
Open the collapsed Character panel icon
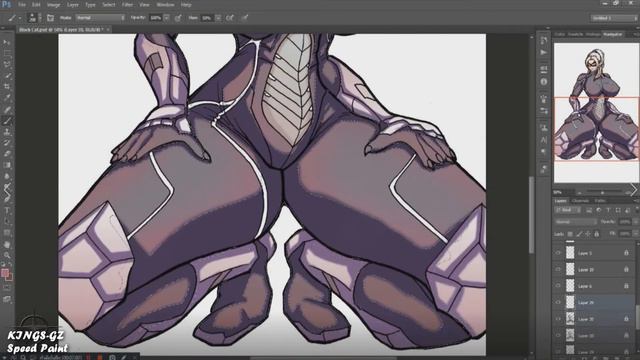pyautogui.click(x=544, y=140)
